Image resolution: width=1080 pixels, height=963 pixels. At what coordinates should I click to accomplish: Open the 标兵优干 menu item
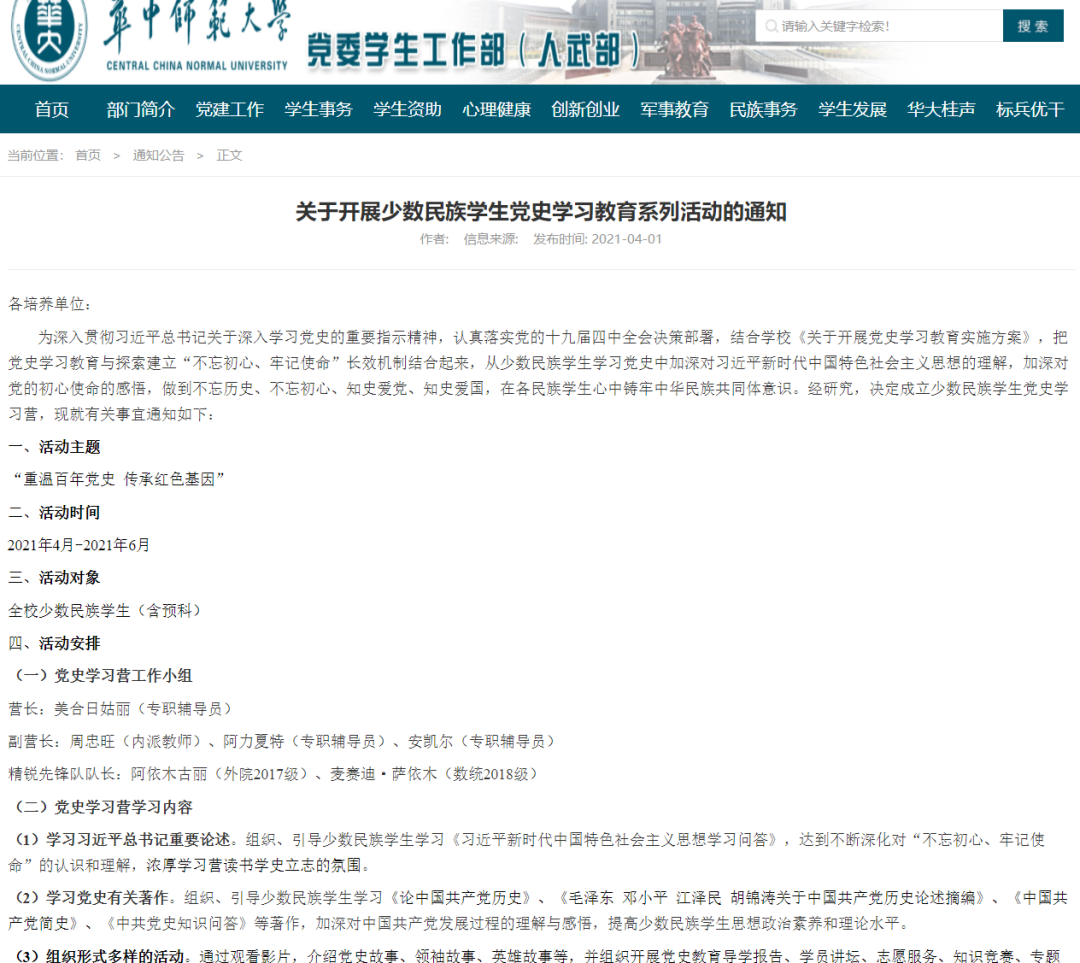(1030, 110)
